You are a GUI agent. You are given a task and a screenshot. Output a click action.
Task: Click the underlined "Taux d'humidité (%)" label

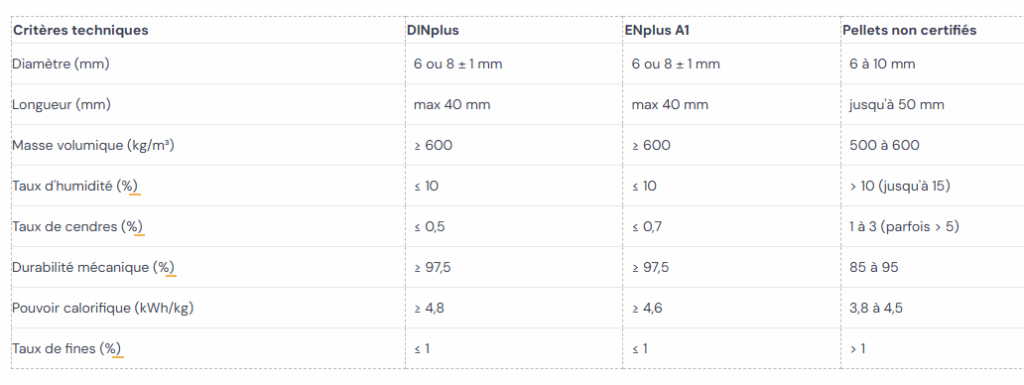click(75, 186)
